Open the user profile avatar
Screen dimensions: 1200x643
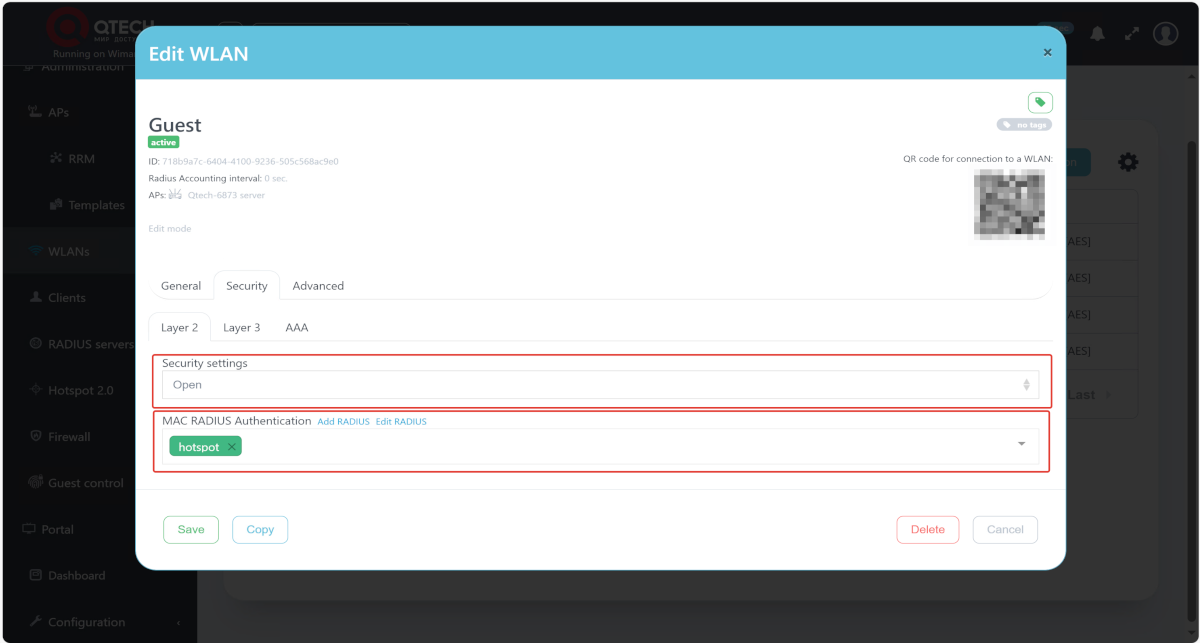(1166, 33)
